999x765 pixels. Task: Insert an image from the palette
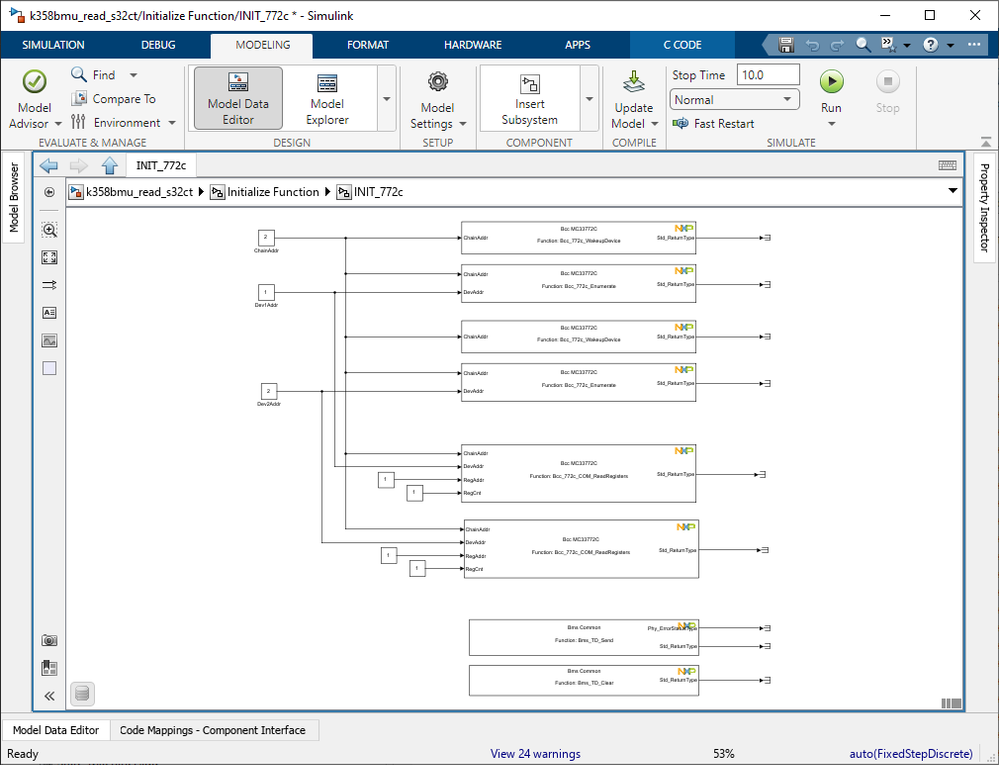click(x=49, y=341)
